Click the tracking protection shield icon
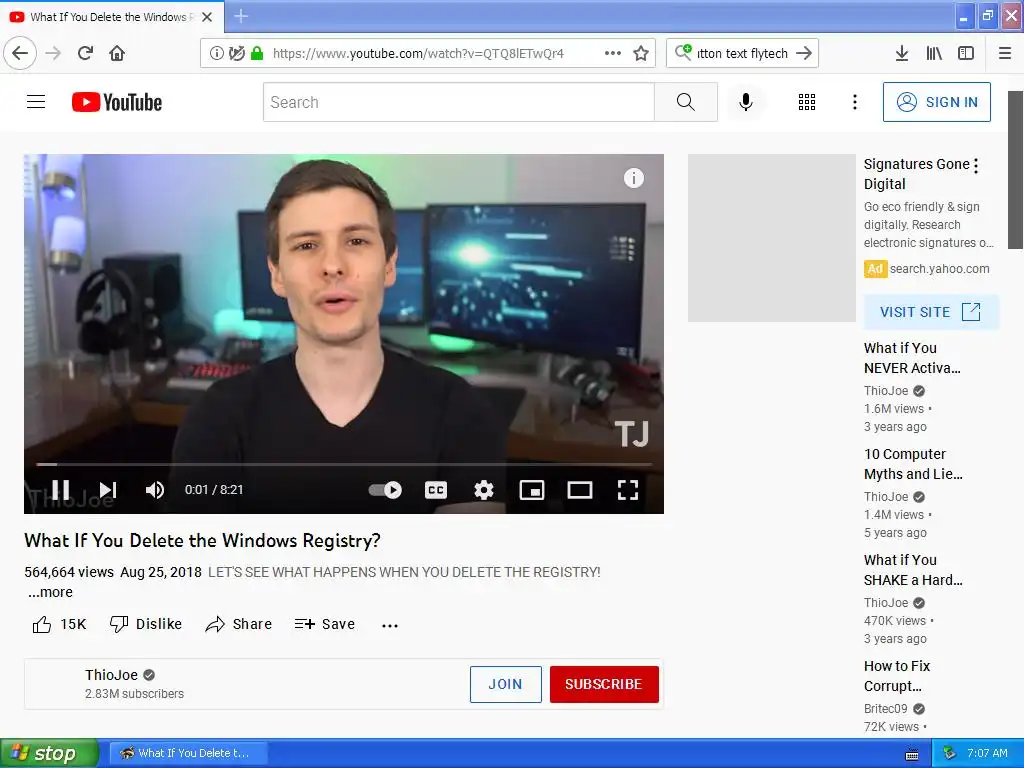 (x=237, y=54)
